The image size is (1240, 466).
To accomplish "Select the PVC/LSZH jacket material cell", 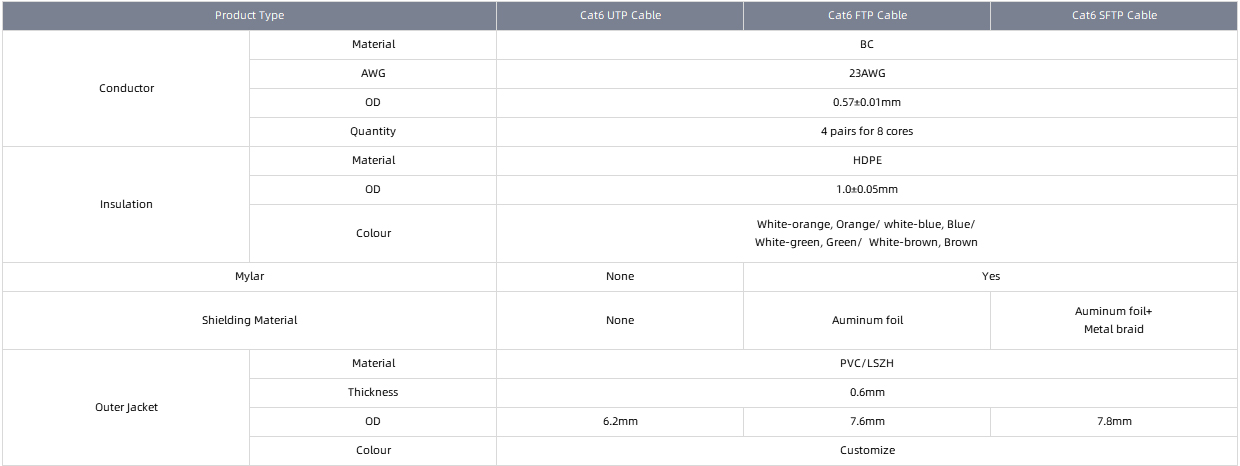I will 867,363.
